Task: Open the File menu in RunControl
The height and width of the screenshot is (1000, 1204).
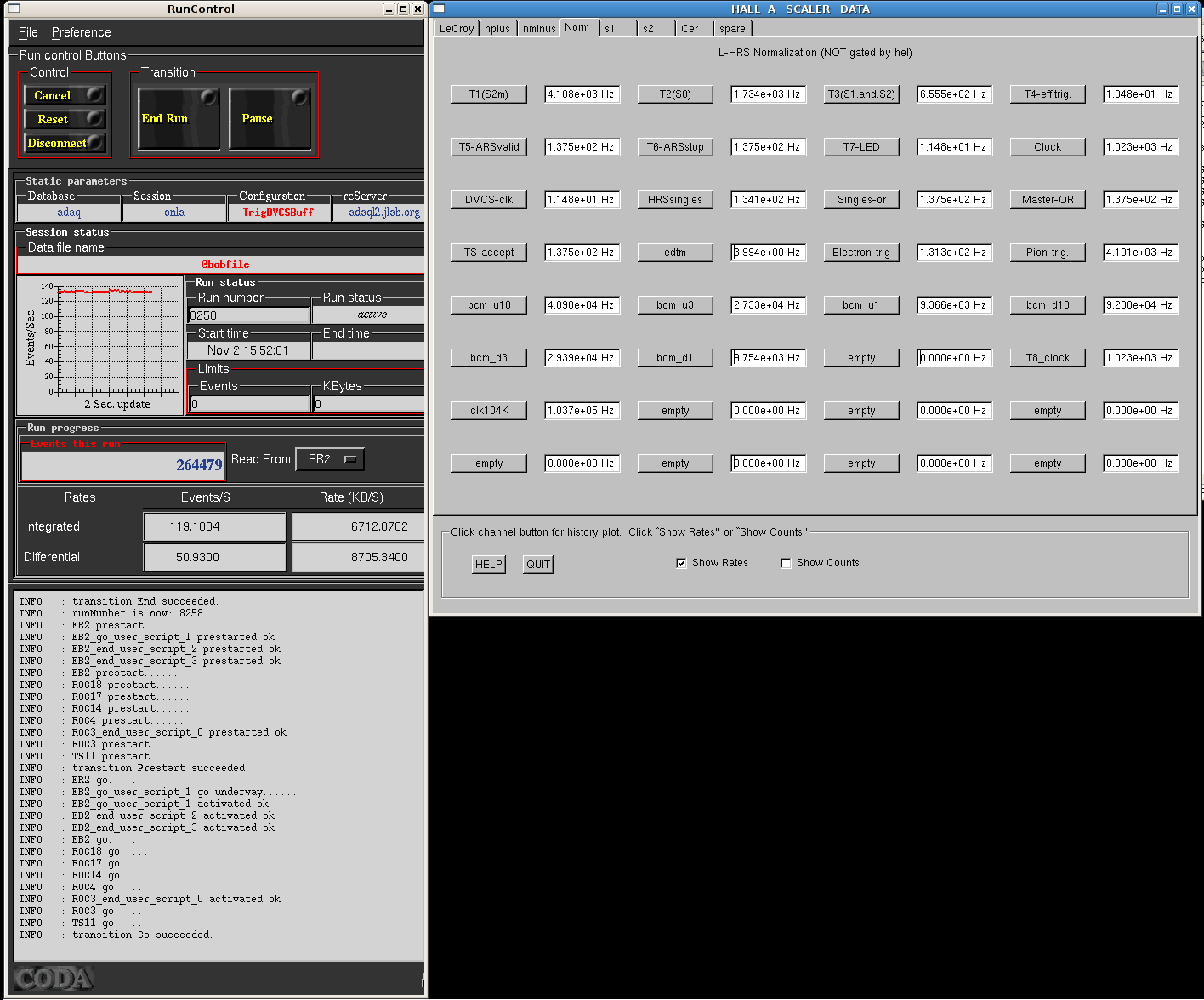Action: point(28,32)
